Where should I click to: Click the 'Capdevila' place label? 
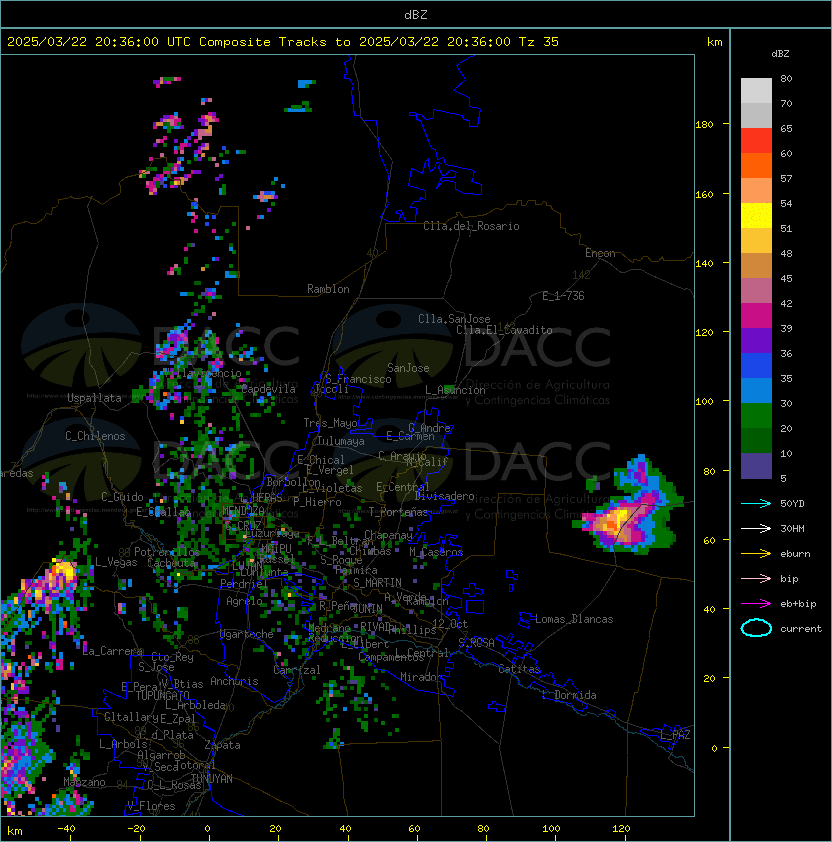click(x=268, y=389)
